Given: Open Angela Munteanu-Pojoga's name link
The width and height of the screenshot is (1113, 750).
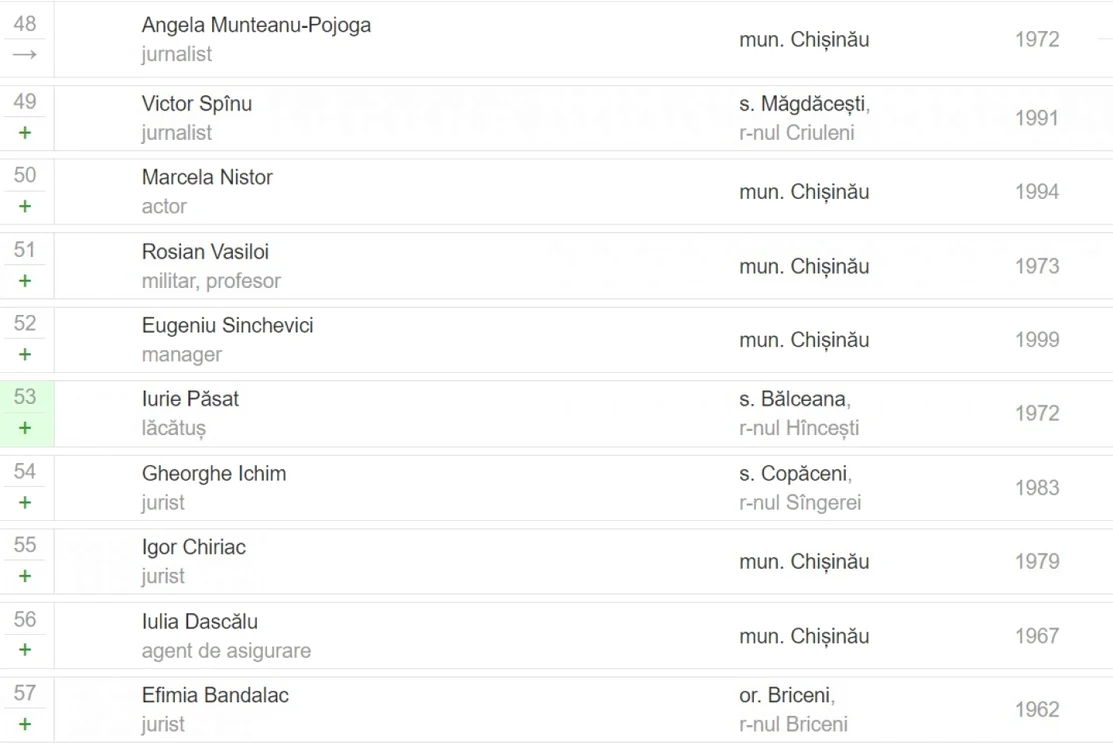Looking at the screenshot, I should tap(256, 26).
